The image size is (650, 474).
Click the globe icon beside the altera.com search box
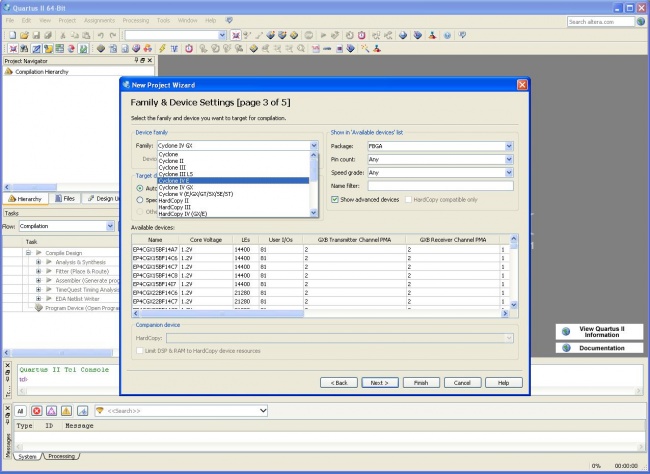pos(641,22)
